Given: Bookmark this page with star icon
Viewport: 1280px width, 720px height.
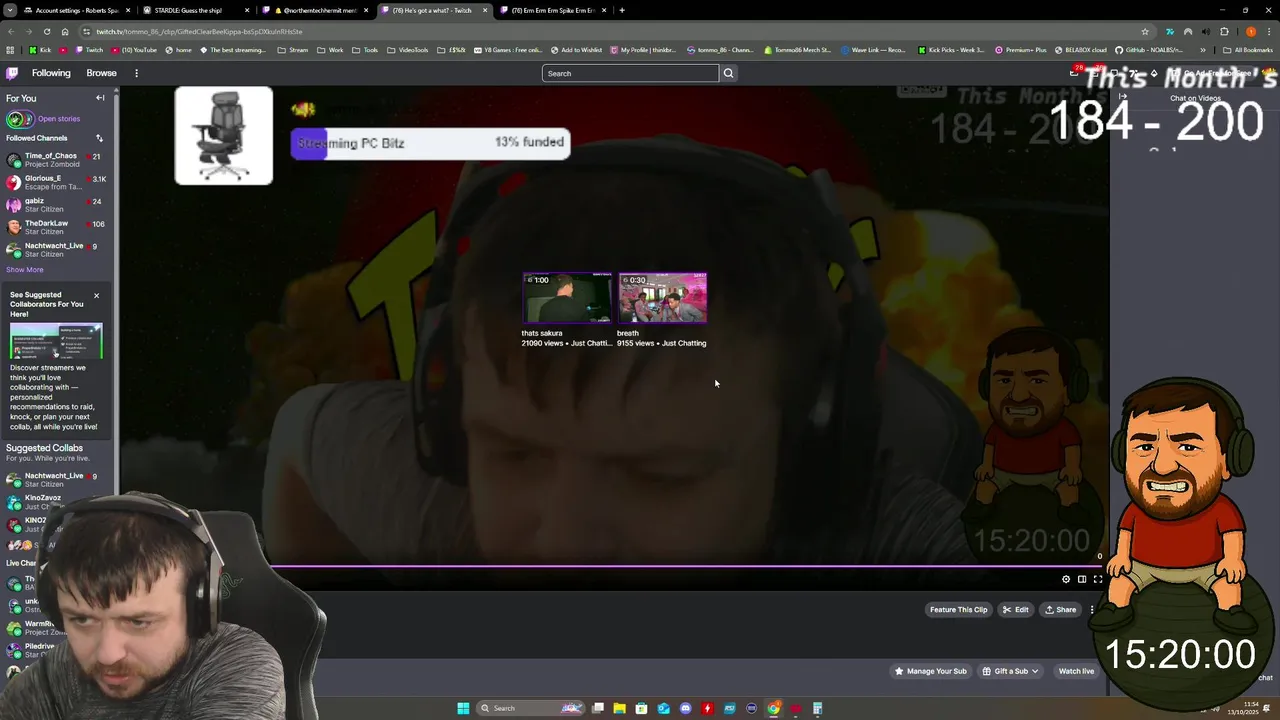Looking at the screenshot, I should point(1145,31).
